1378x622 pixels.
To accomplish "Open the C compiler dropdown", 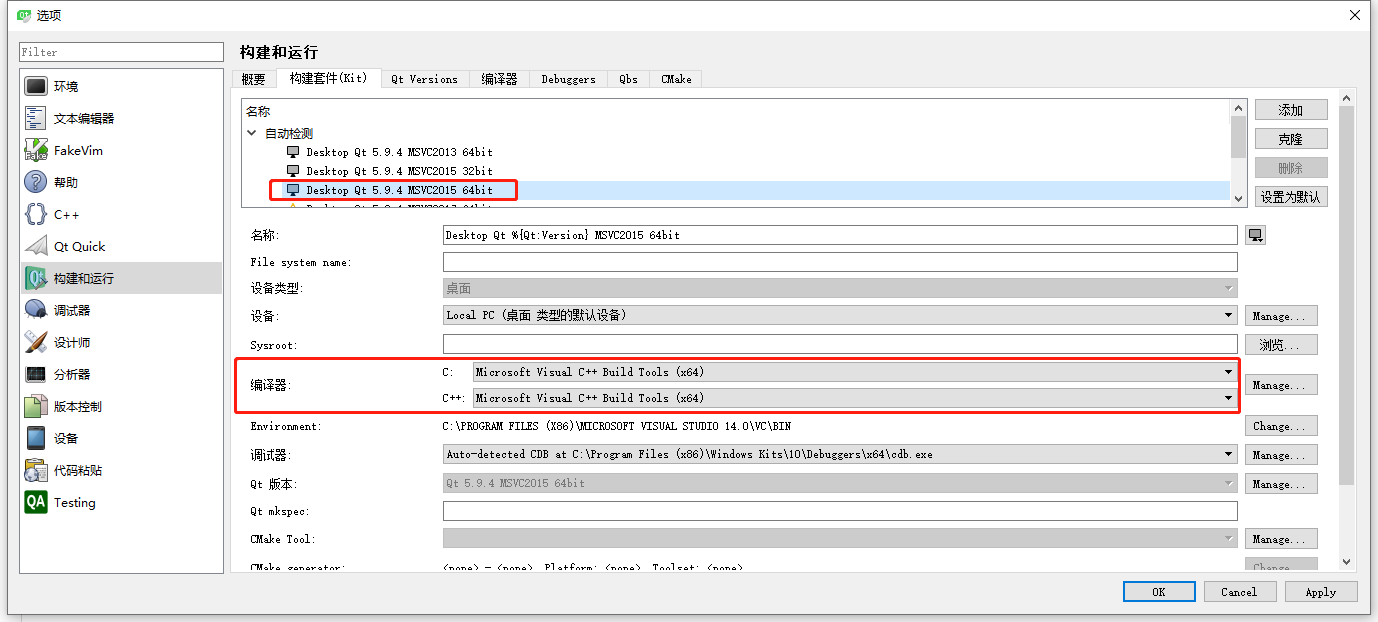I will (x=1229, y=372).
